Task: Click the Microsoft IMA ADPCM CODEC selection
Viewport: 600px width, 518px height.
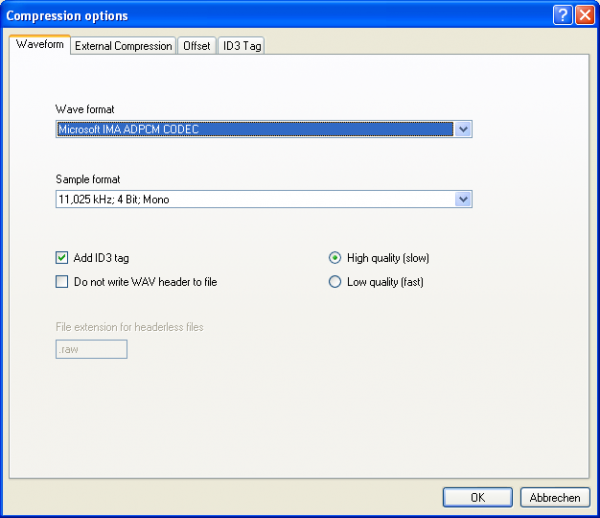Action: pos(254,129)
